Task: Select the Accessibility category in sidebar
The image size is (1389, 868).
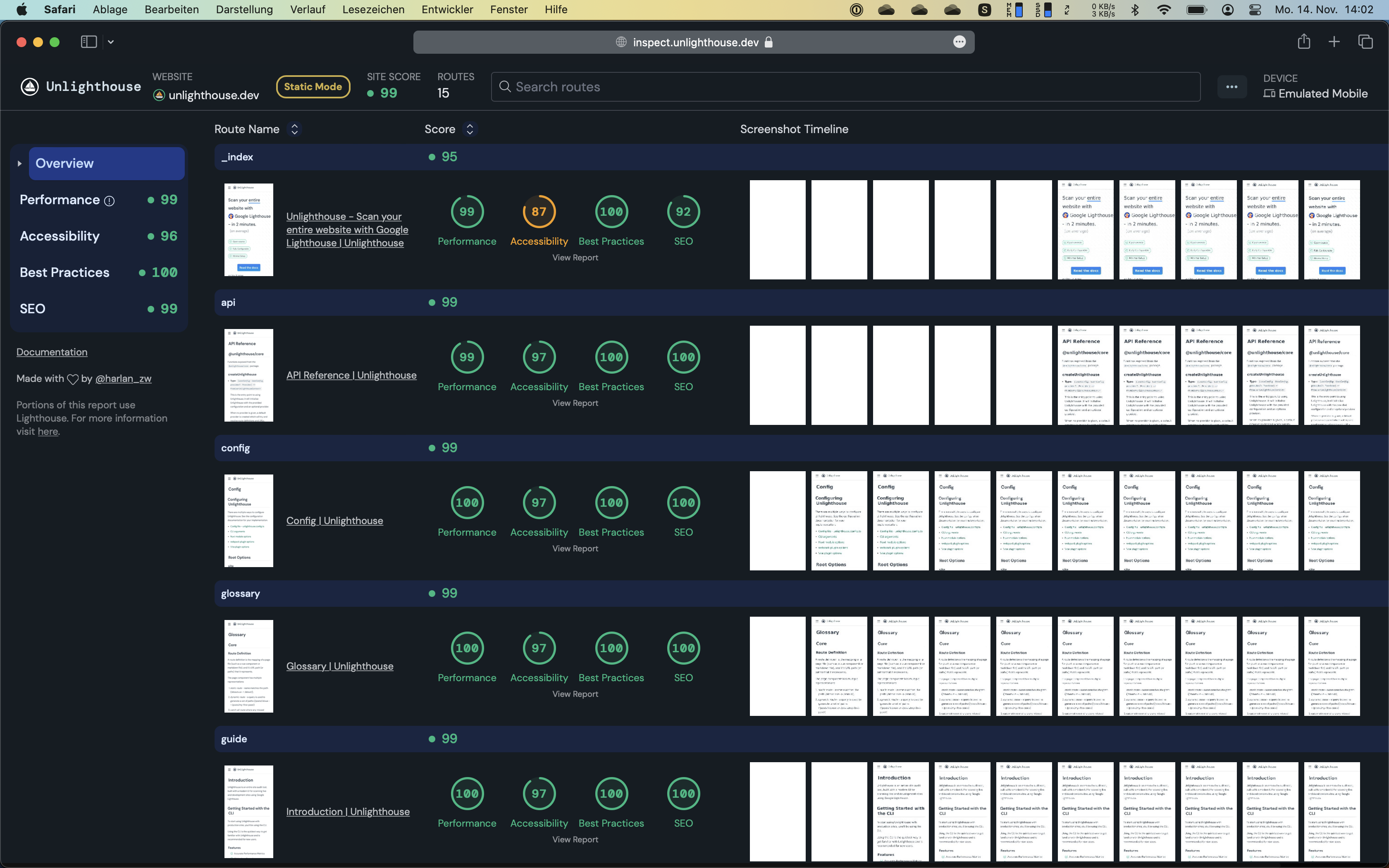Action: (99, 236)
